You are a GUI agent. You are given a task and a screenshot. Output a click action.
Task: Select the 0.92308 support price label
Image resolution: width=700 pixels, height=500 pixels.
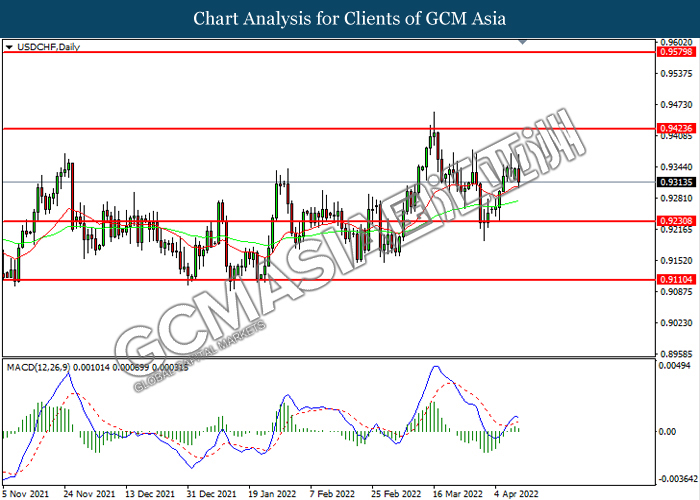click(676, 221)
